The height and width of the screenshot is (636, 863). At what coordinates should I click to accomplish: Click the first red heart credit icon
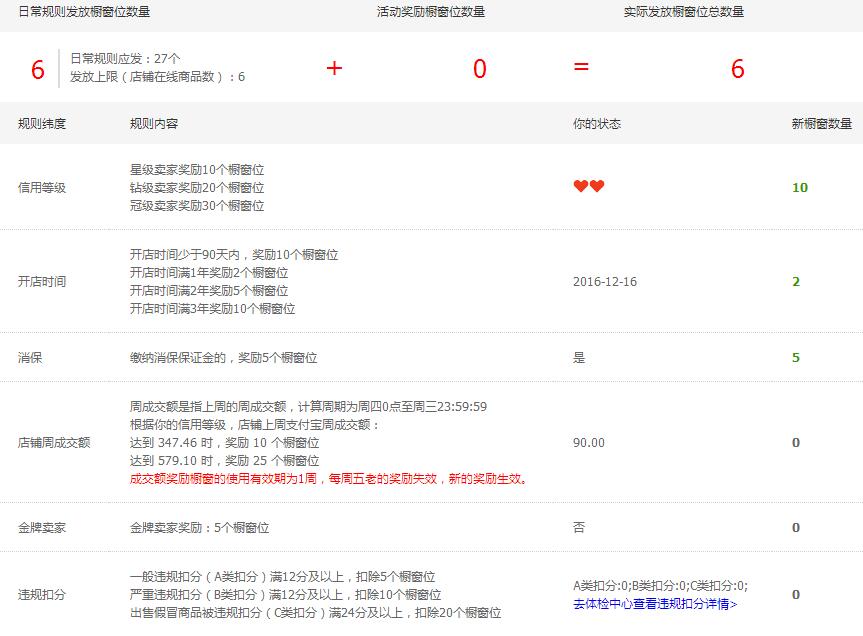pyautogui.click(x=581, y=186)
